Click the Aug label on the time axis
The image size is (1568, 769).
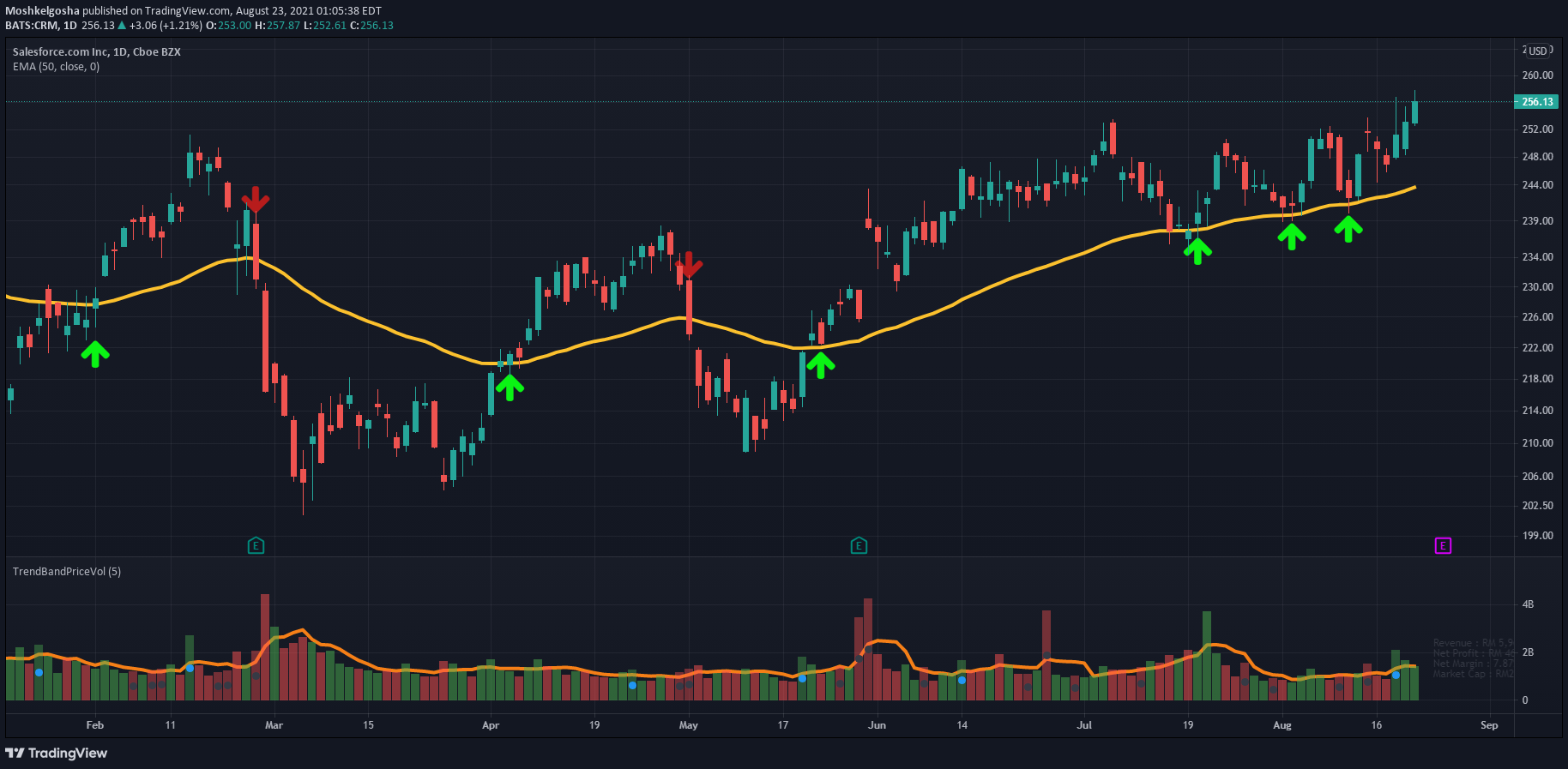[1282, 725]
